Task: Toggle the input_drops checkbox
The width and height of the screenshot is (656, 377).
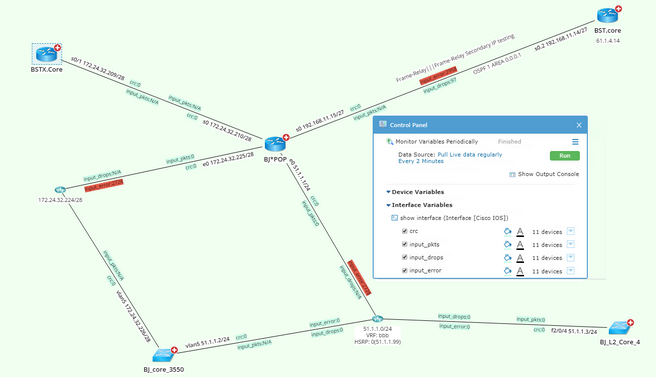Action: click(405, 257)
